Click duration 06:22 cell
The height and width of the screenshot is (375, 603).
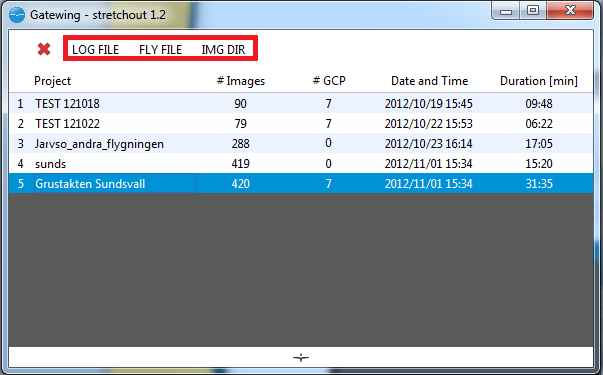click(539, 123)
